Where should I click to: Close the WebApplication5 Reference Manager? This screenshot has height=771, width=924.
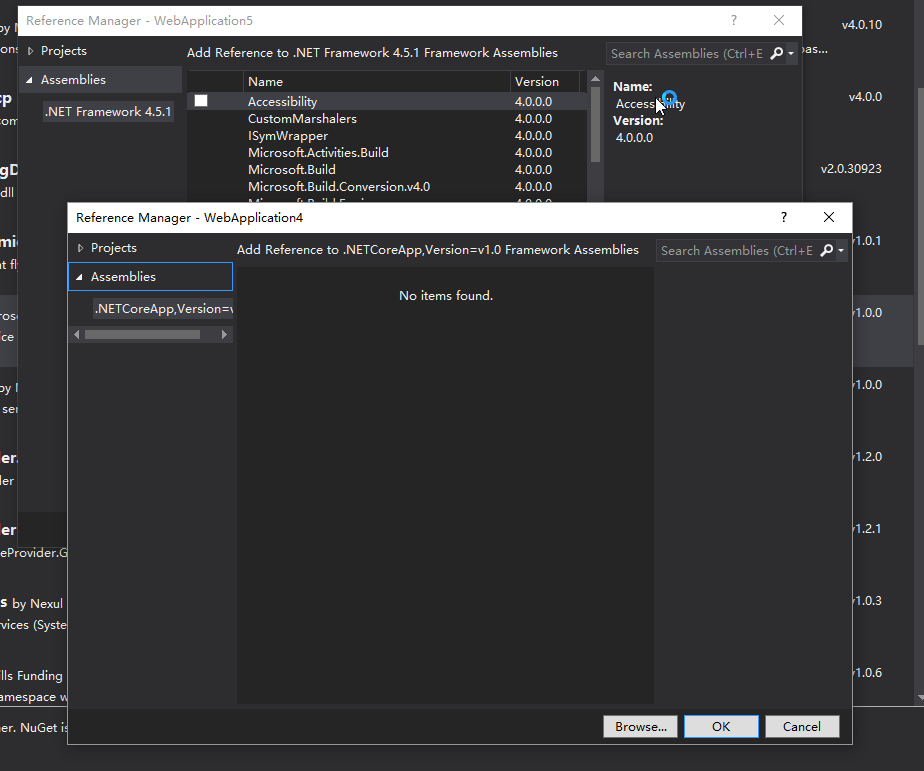pos(778,21)
